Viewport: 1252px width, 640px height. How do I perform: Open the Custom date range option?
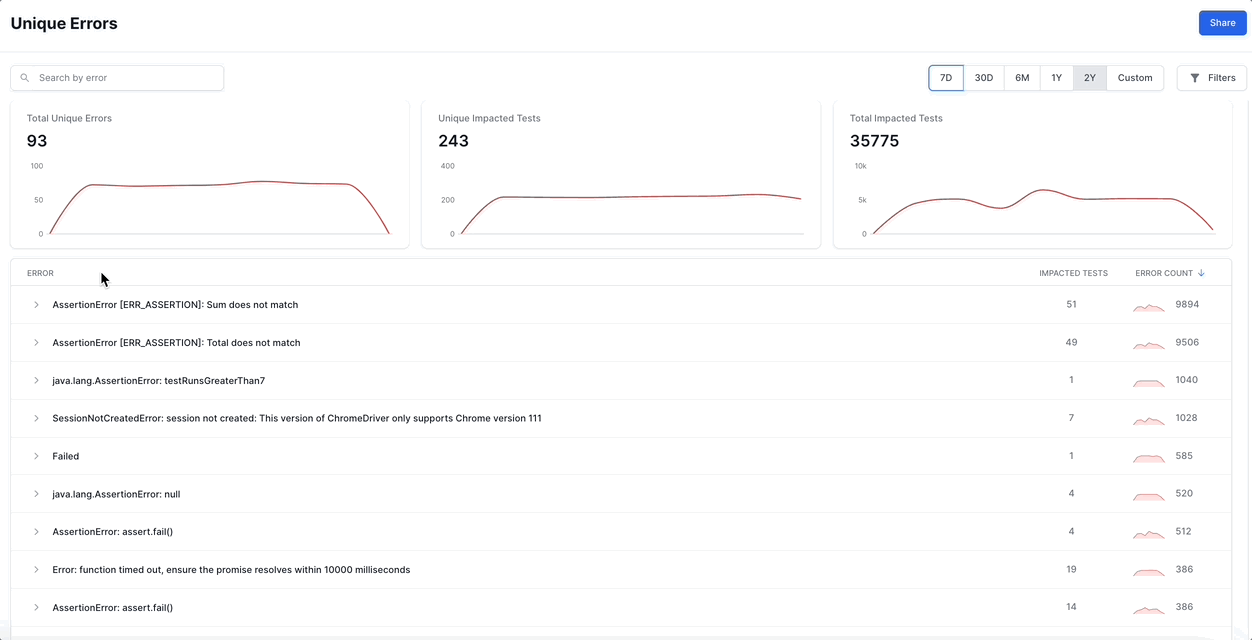tap(1135, 78)
